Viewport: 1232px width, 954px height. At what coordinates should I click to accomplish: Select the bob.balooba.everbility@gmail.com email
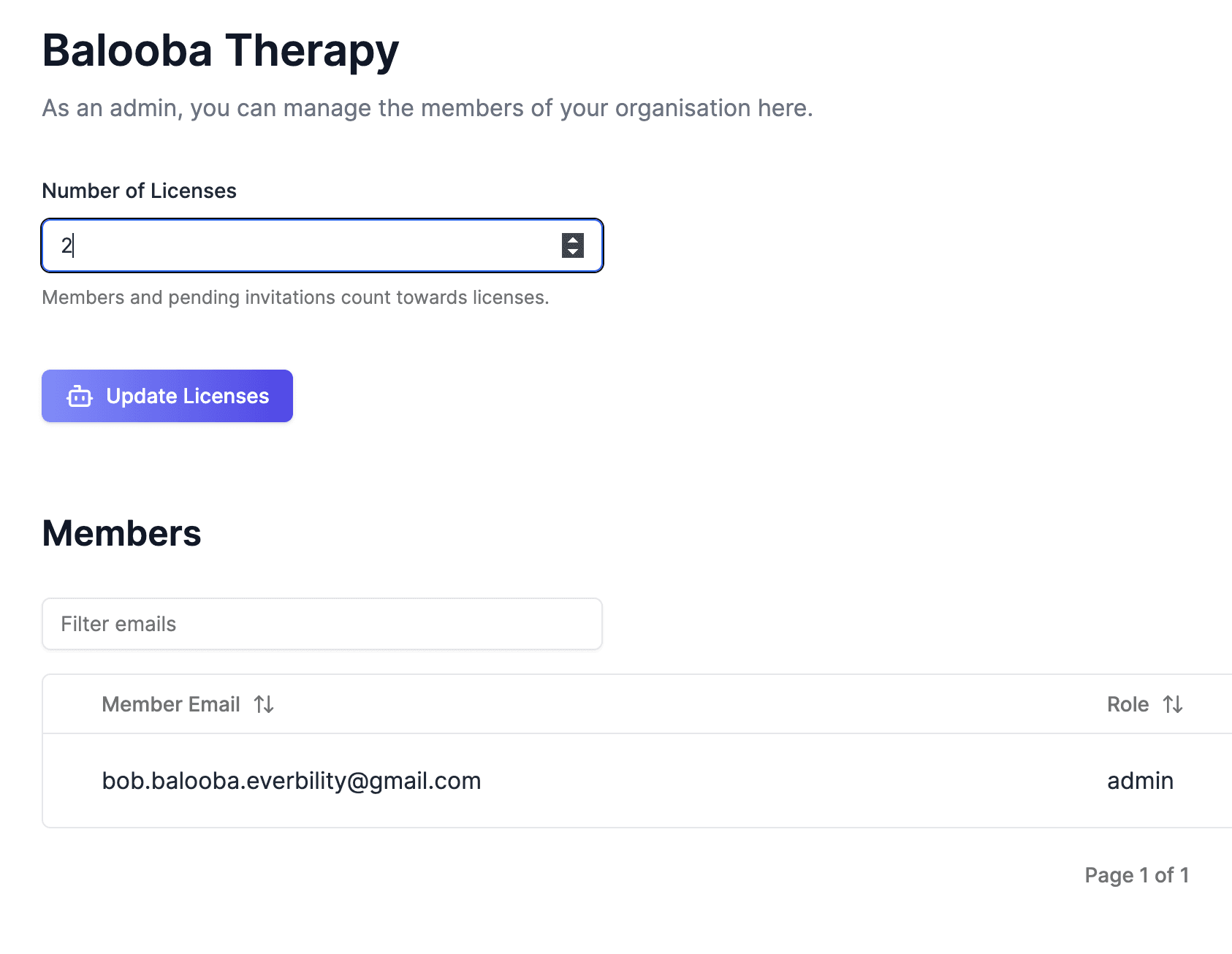291,781
